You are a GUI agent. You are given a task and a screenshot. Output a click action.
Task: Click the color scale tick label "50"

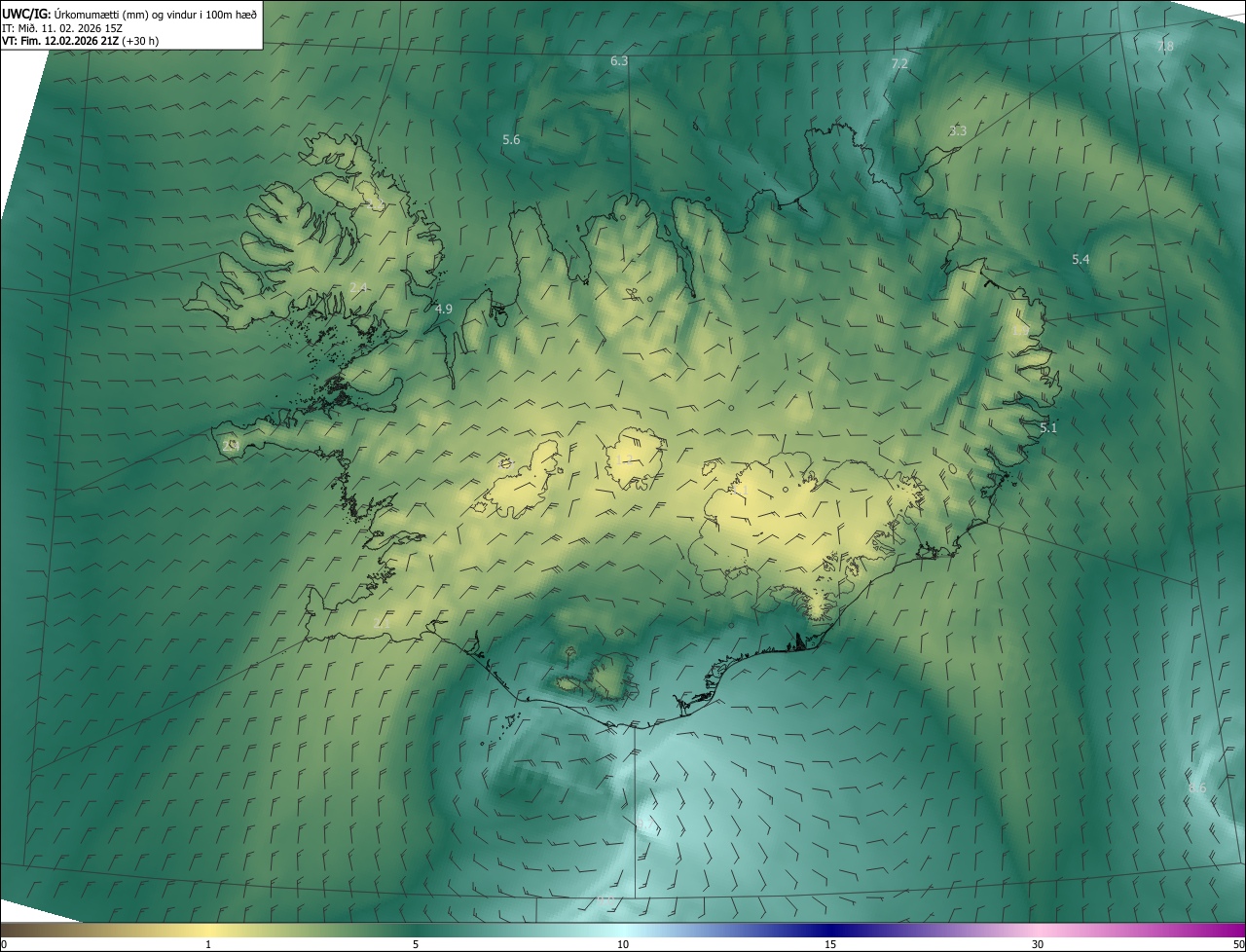[1238, 944]
